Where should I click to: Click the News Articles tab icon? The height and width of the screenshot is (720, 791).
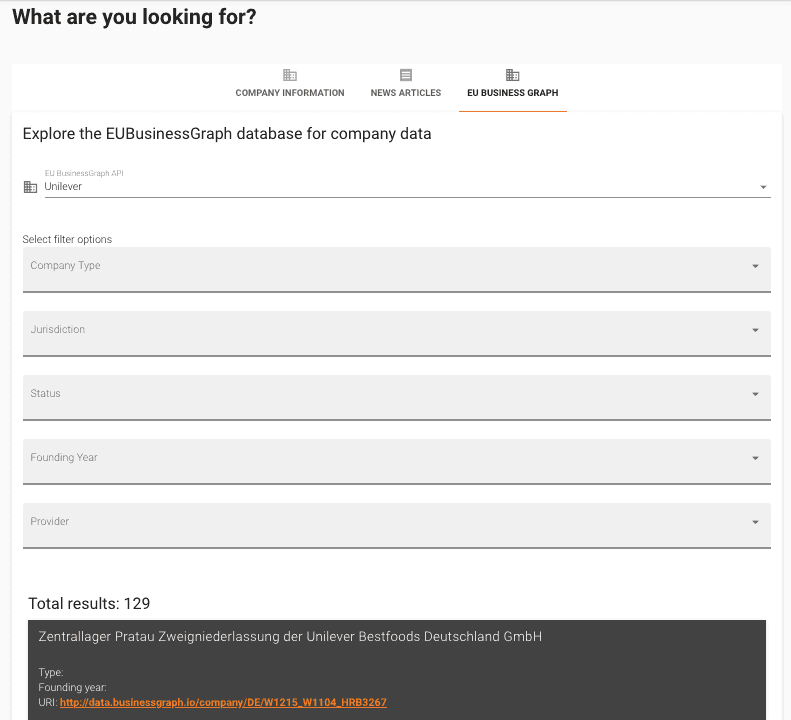406,75
